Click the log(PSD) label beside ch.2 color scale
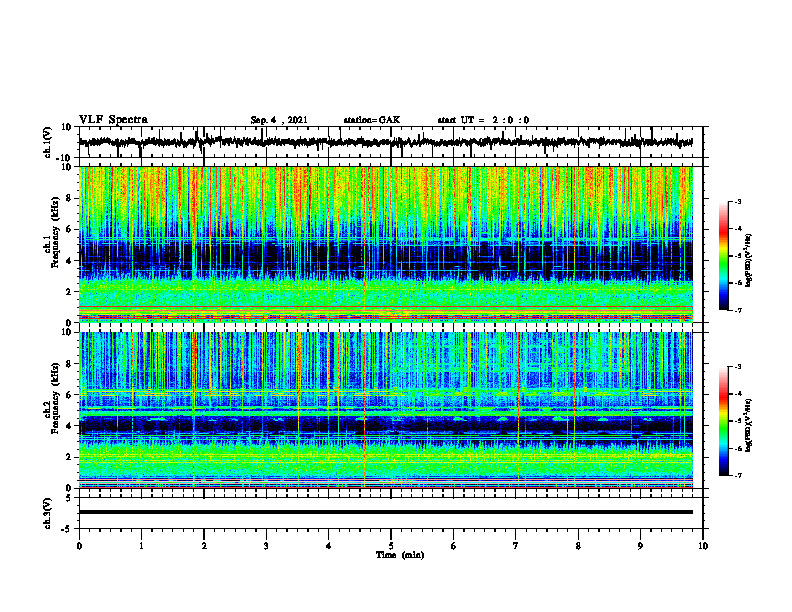The width and height of the screenshot is (792, 612). pyautogui.click(x=749, y=426)
